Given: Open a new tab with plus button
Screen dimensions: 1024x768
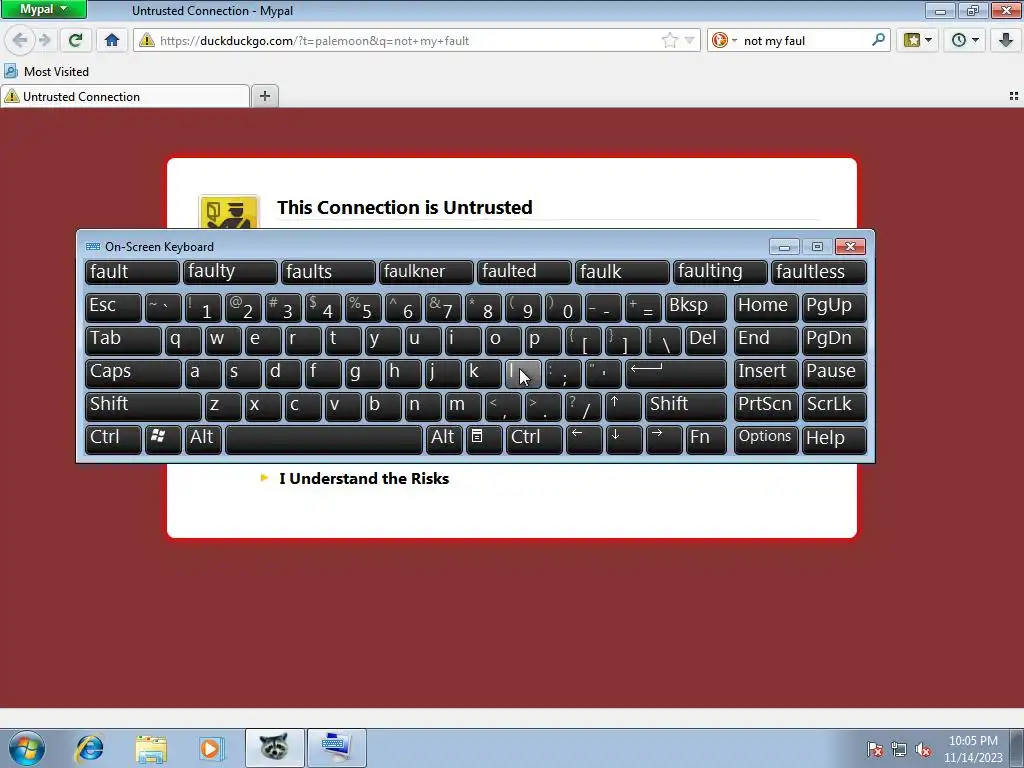Looking at the screenshot, I should tap(264, 96).
